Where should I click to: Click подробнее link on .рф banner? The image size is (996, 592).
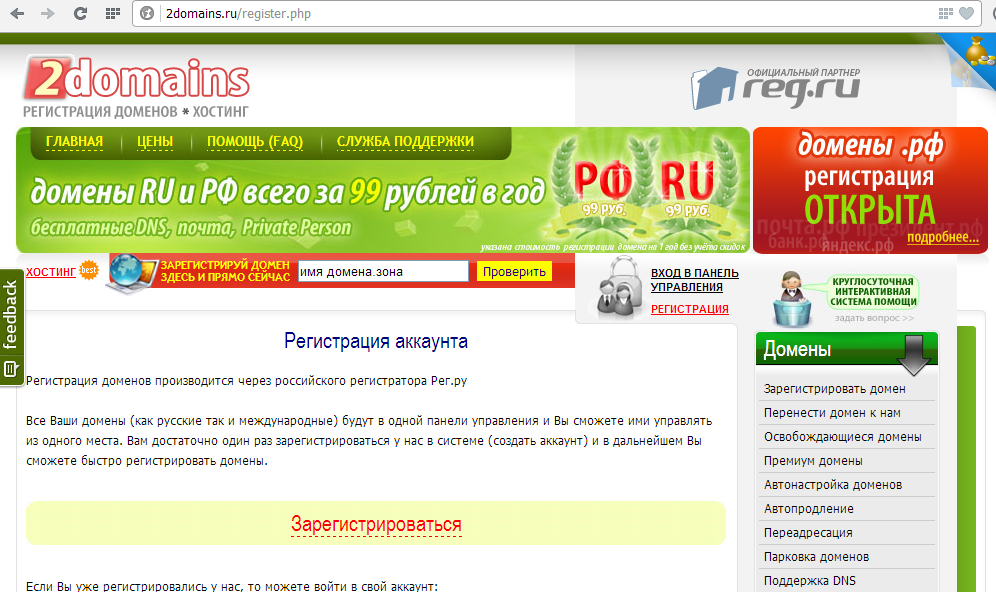(x=943, y=238)
